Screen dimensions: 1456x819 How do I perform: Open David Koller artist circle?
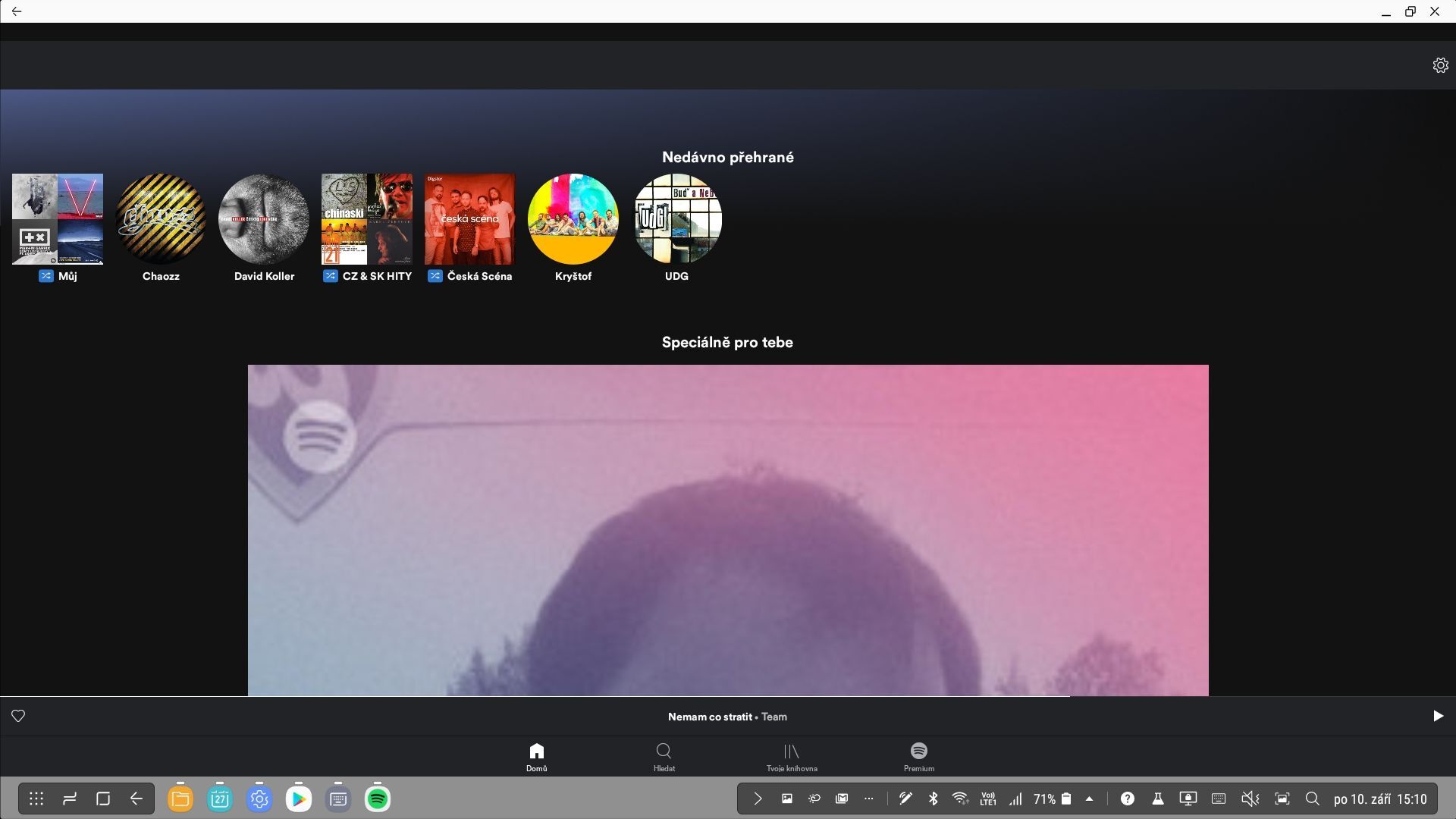point(264,219)
